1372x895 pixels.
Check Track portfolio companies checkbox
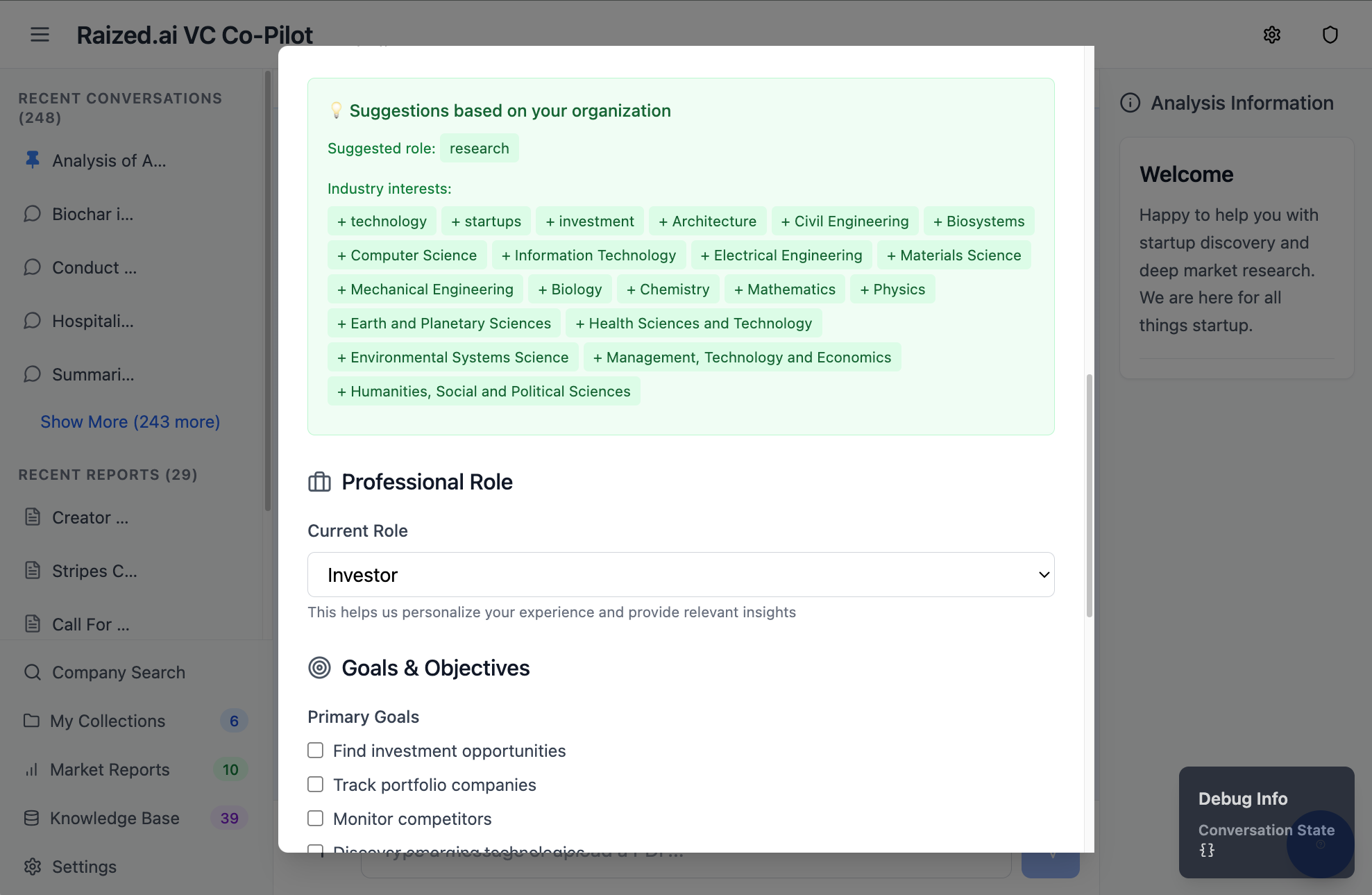pyautogui.click(x=315, y=785)
